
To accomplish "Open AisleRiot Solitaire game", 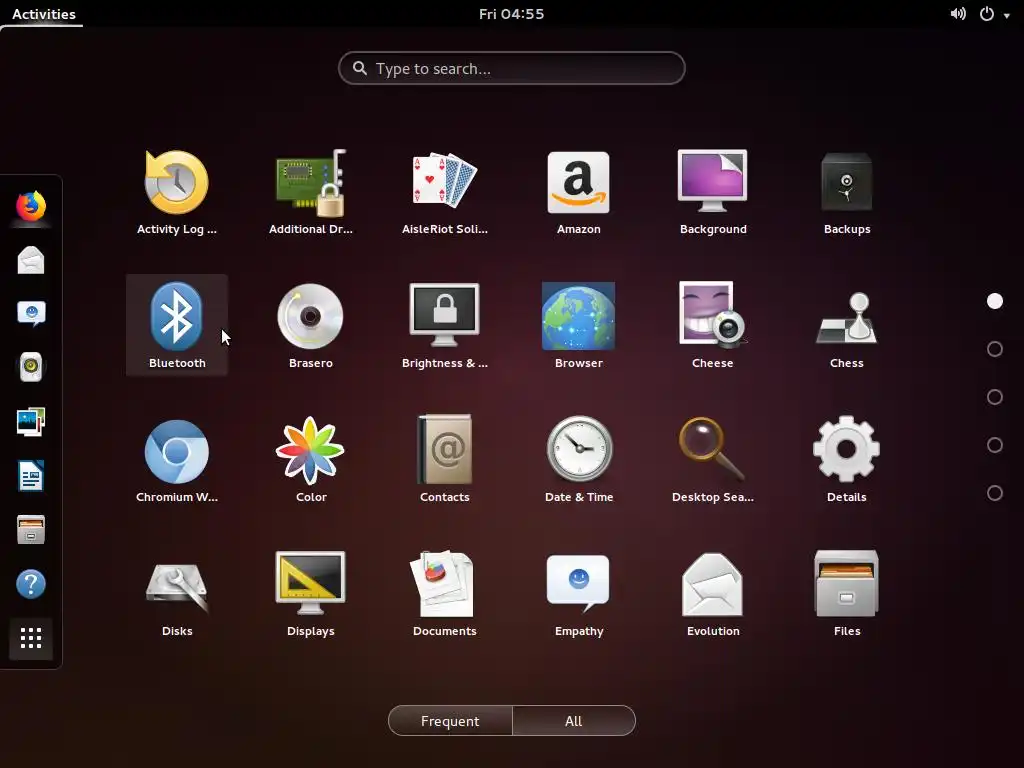I will (445, 192).
